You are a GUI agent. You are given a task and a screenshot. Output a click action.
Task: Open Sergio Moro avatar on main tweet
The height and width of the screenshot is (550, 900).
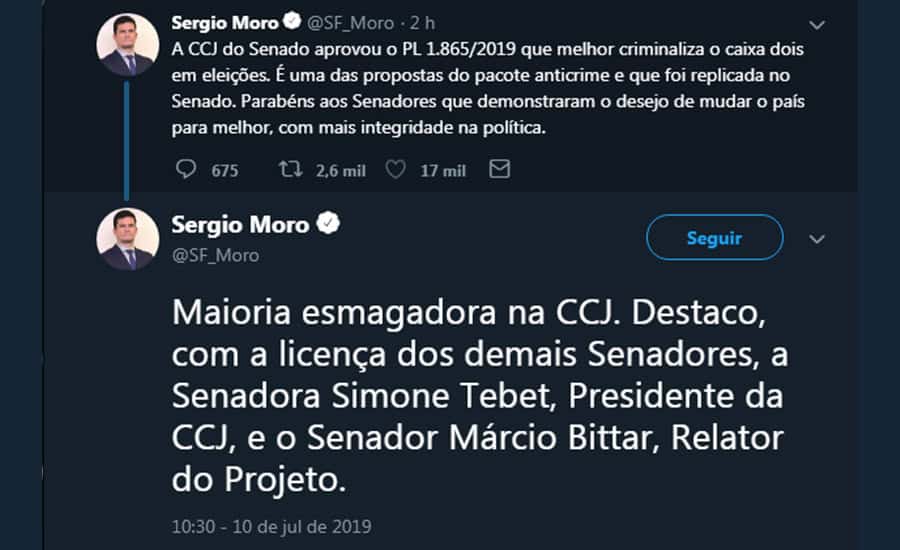tap(127, 239)
